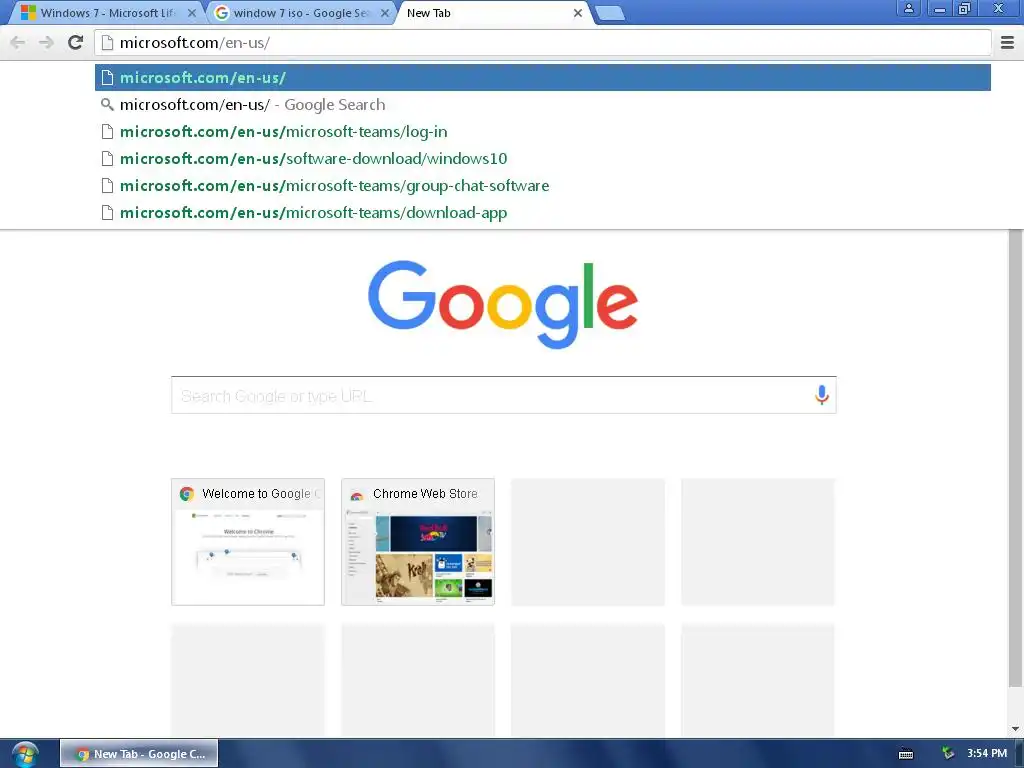Open the microsoft-teams/group-chat-software suggestion
This screenshot has height=768, width=1024.
(x=543, y=185)
